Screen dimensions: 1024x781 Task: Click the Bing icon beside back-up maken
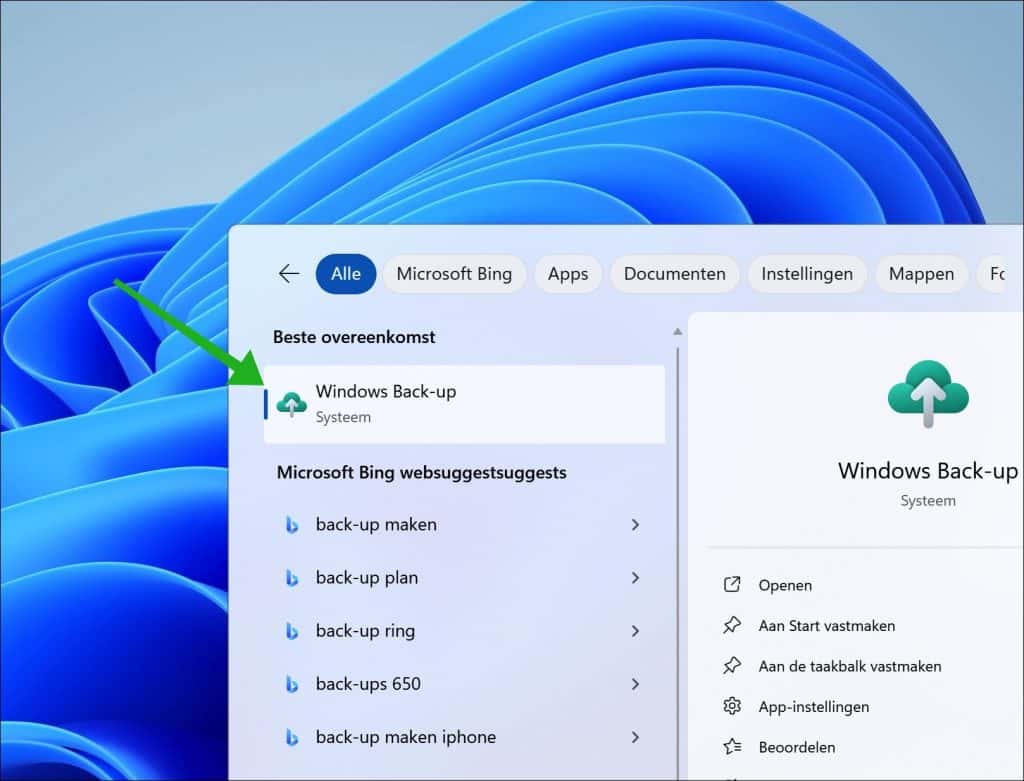[x=291, y=525]
